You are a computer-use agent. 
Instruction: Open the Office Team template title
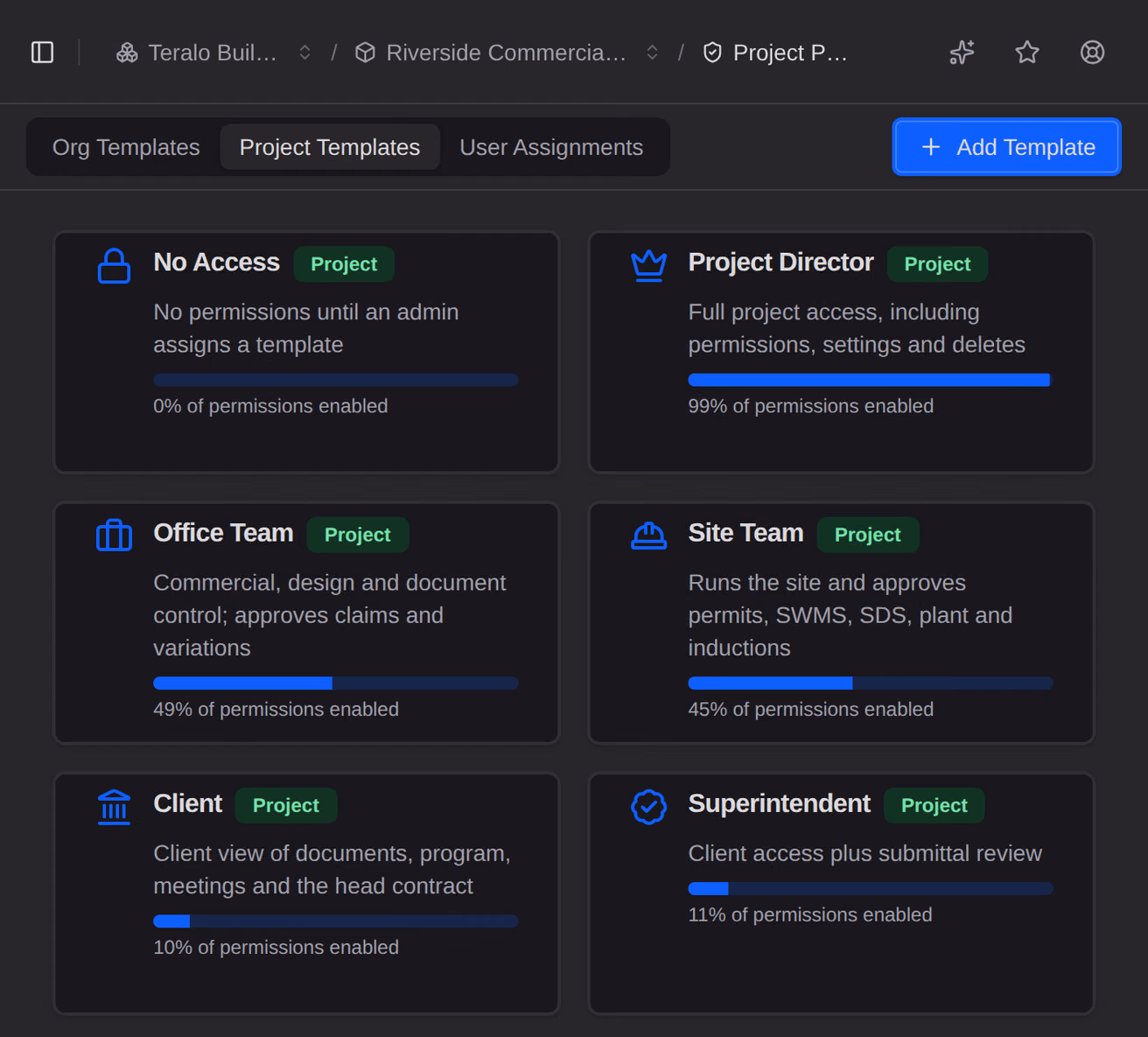tap(223, 533)
